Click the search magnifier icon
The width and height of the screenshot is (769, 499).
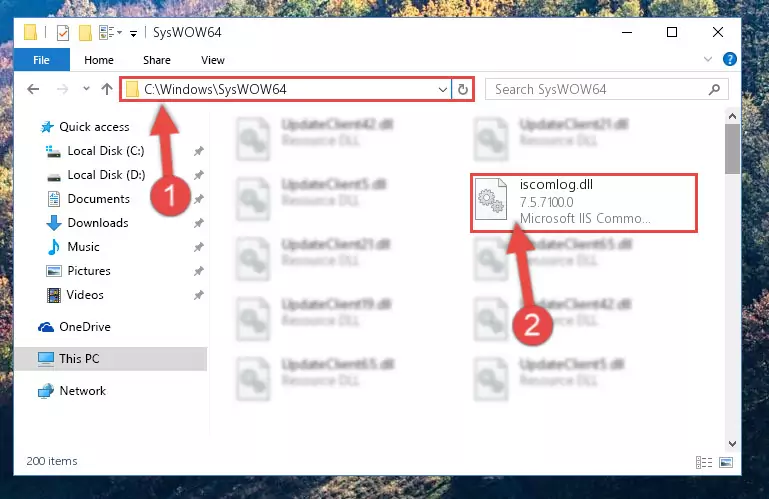714,89
